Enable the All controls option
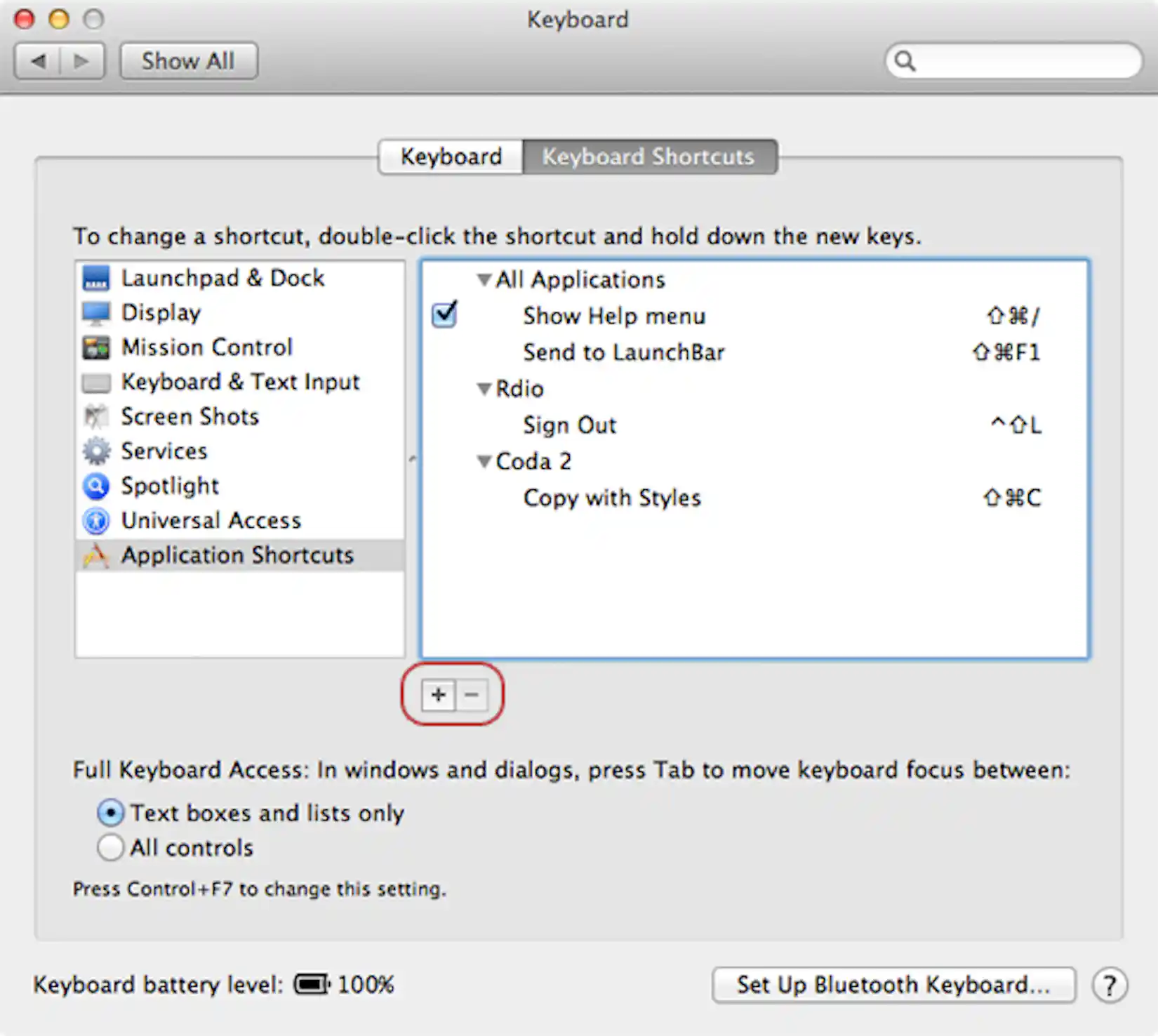The image size is (1158, 1036). click(110, 847)
